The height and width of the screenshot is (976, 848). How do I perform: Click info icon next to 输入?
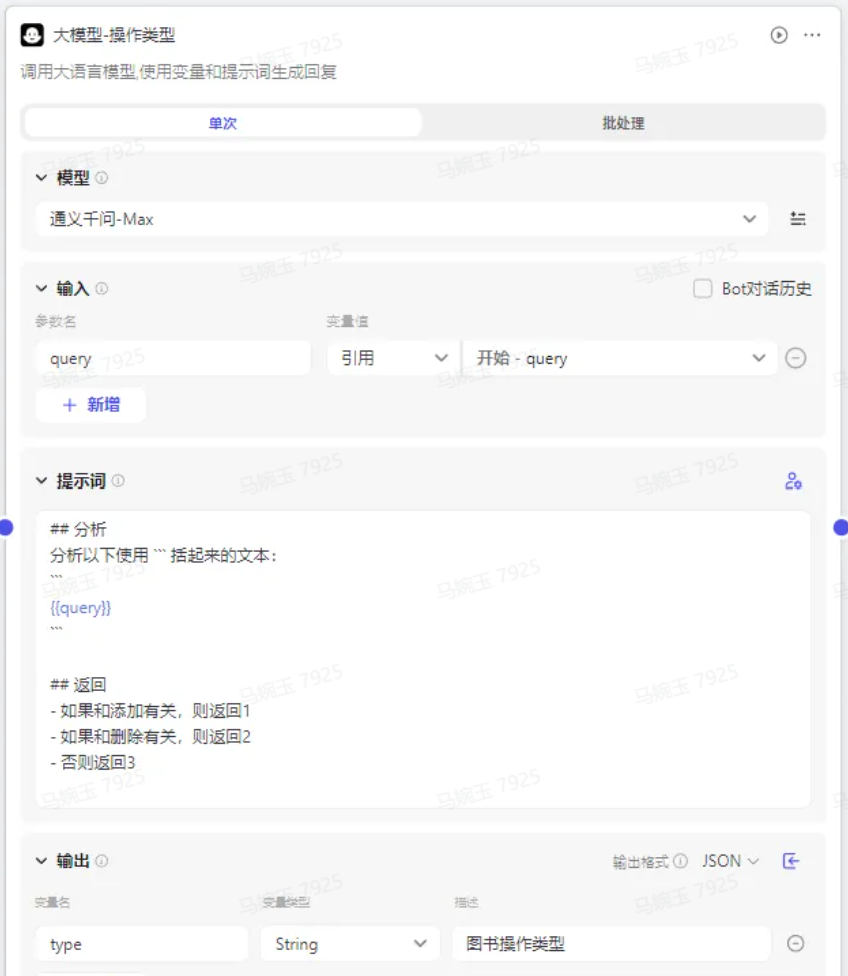(101, 288)
